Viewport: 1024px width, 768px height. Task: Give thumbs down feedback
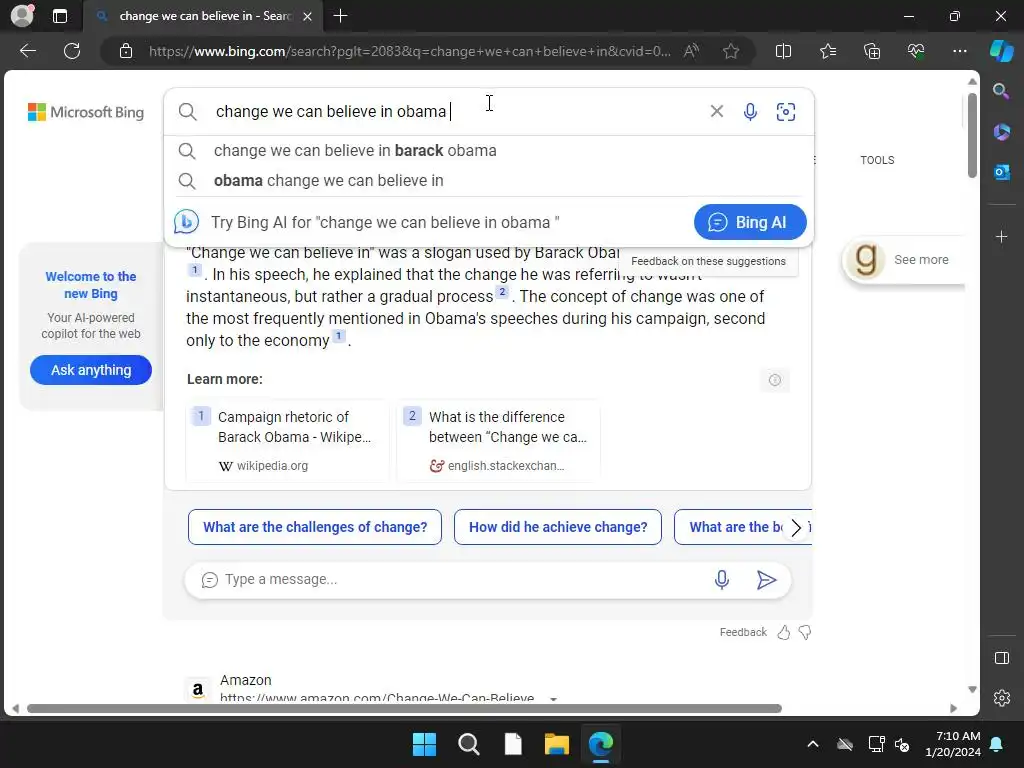pyautogui.click(x=805, y=632)
